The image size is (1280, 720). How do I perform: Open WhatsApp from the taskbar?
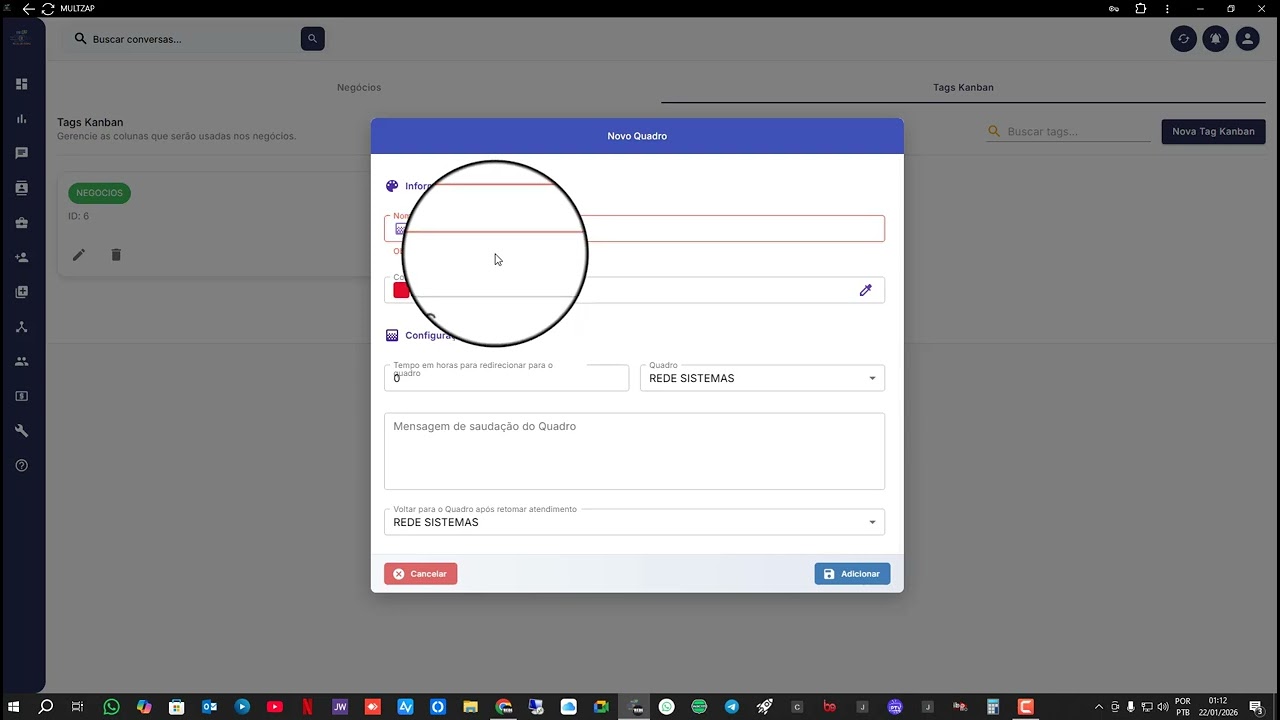click(111, 707)
